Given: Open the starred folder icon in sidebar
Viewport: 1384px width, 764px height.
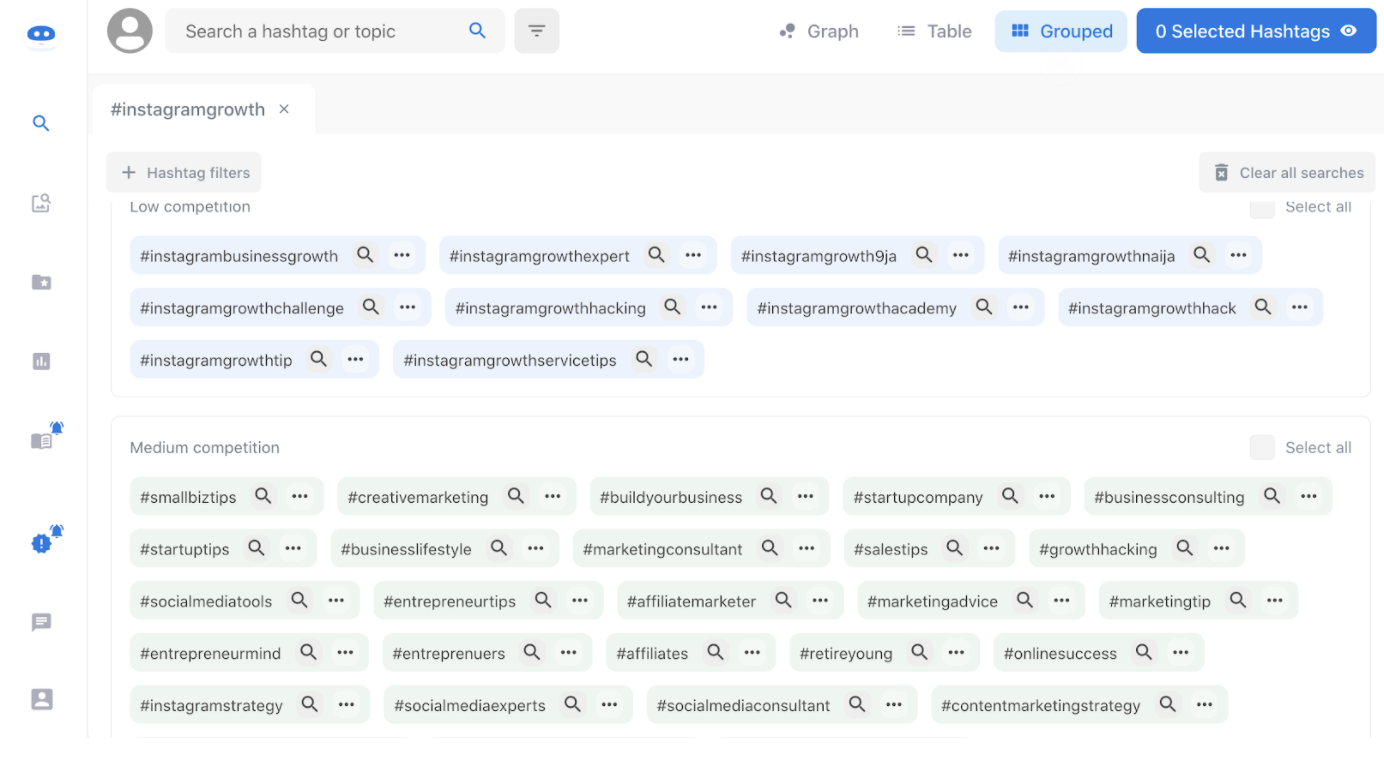Looking at the screenshot, I should (x=41, y=282).
